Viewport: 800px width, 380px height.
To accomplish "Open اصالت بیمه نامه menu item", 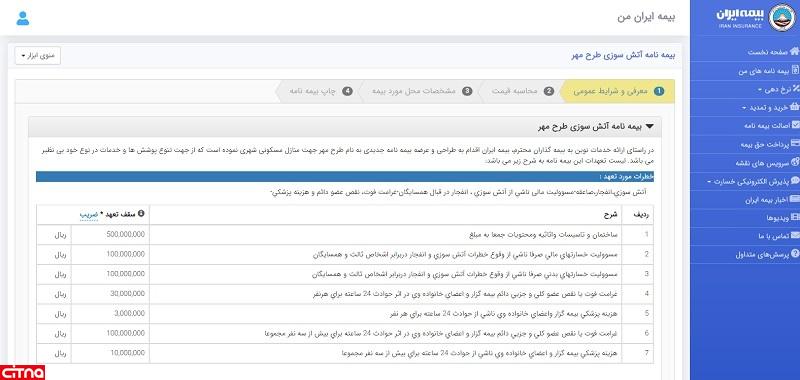I will click(x=767, y=126).
